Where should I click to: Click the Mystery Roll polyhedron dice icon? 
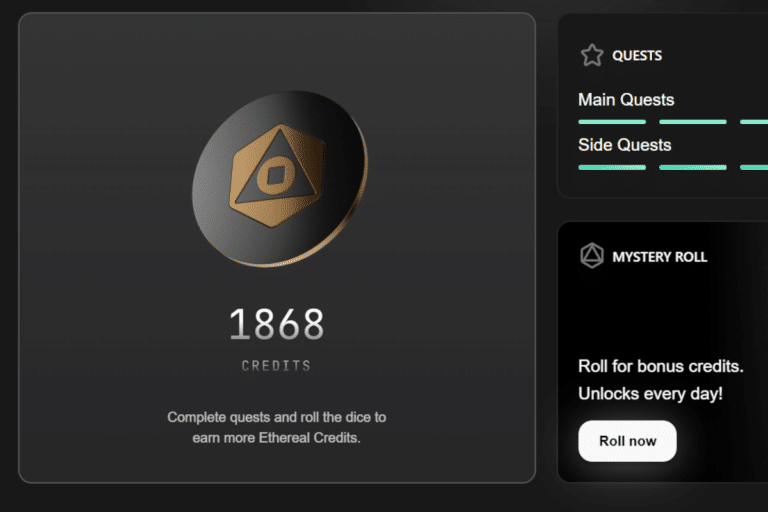click(x=592, y=256)
